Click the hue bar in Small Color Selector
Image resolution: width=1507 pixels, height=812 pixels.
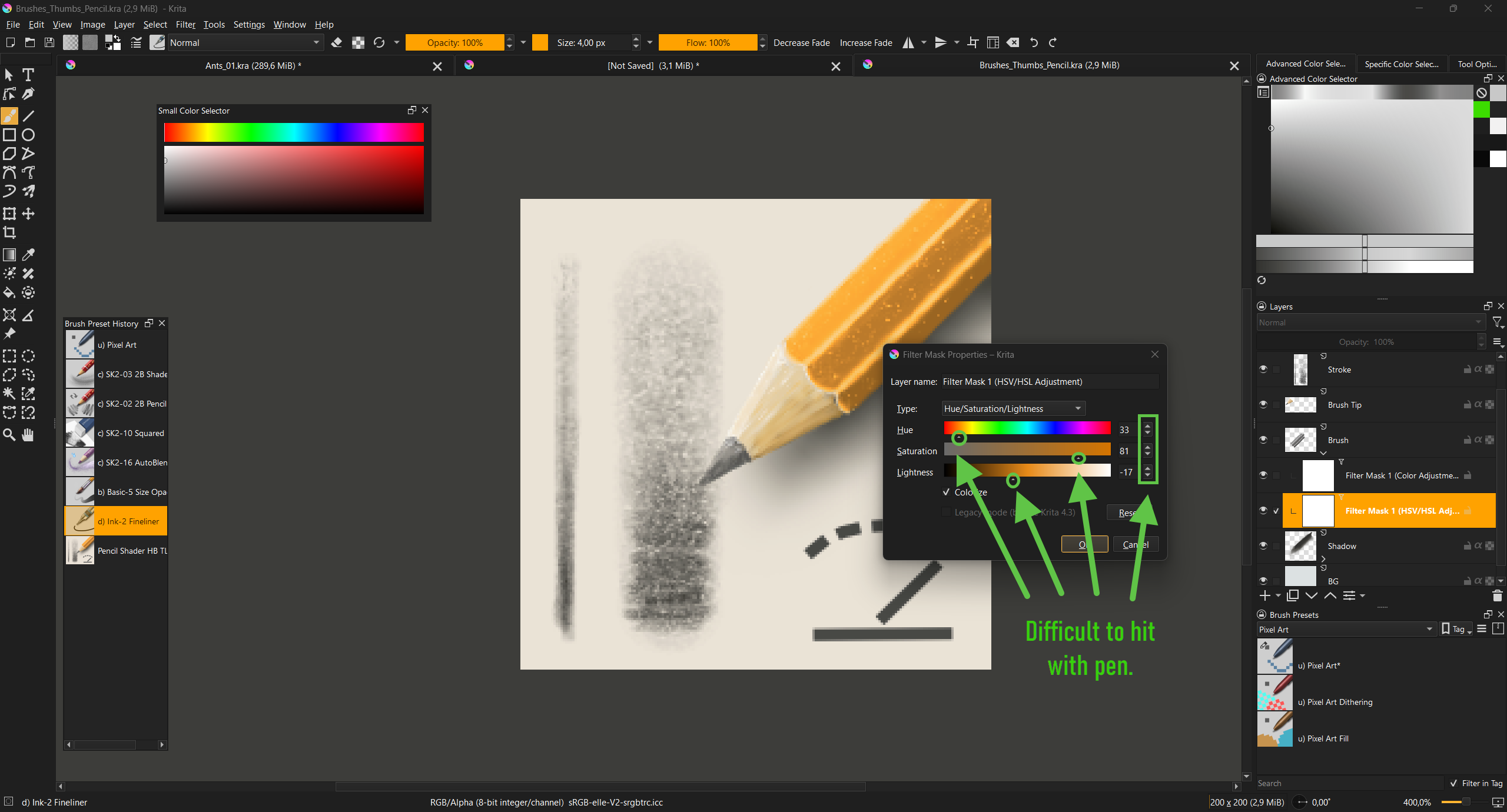pos(293,133)
